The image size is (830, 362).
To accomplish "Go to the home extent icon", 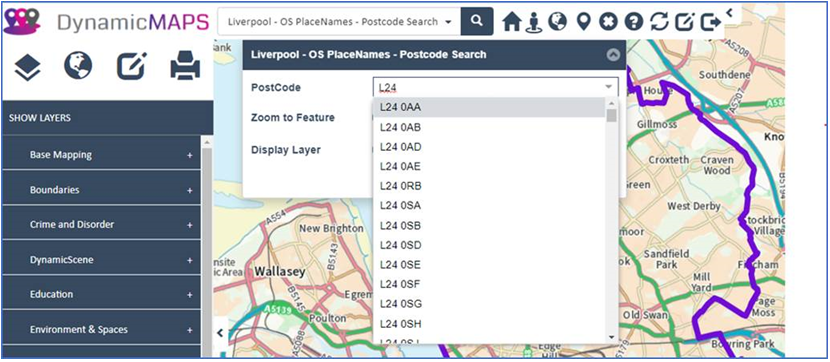I will 512,22.
